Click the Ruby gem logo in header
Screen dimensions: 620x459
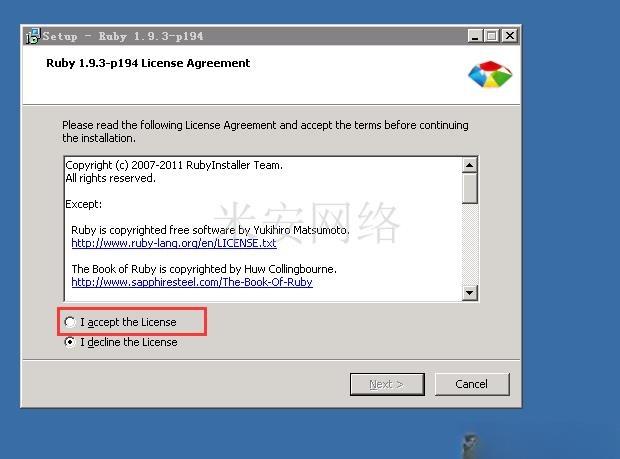coord(490,74)
